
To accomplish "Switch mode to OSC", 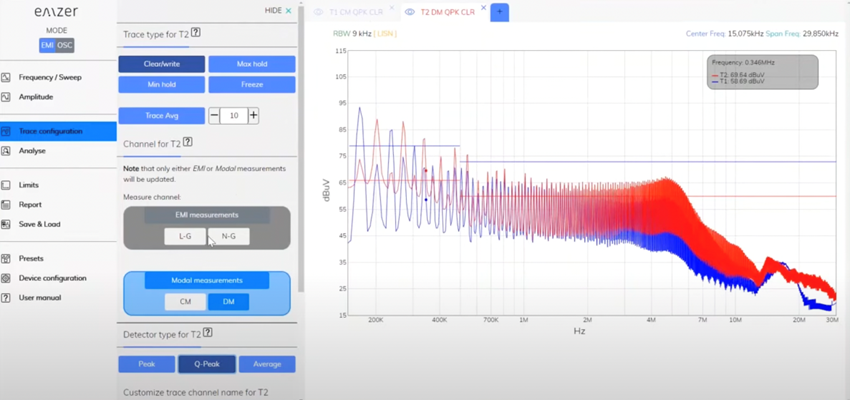I will [65, 46].
